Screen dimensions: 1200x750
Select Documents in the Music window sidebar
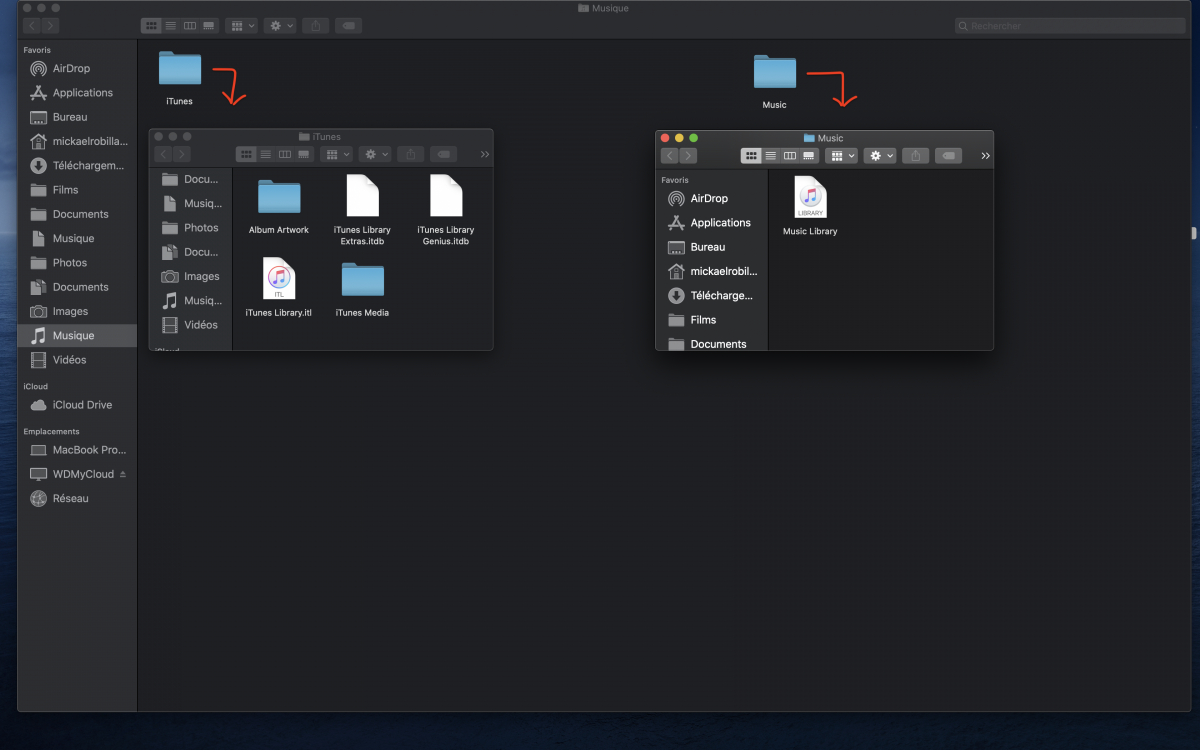point(718,343)
